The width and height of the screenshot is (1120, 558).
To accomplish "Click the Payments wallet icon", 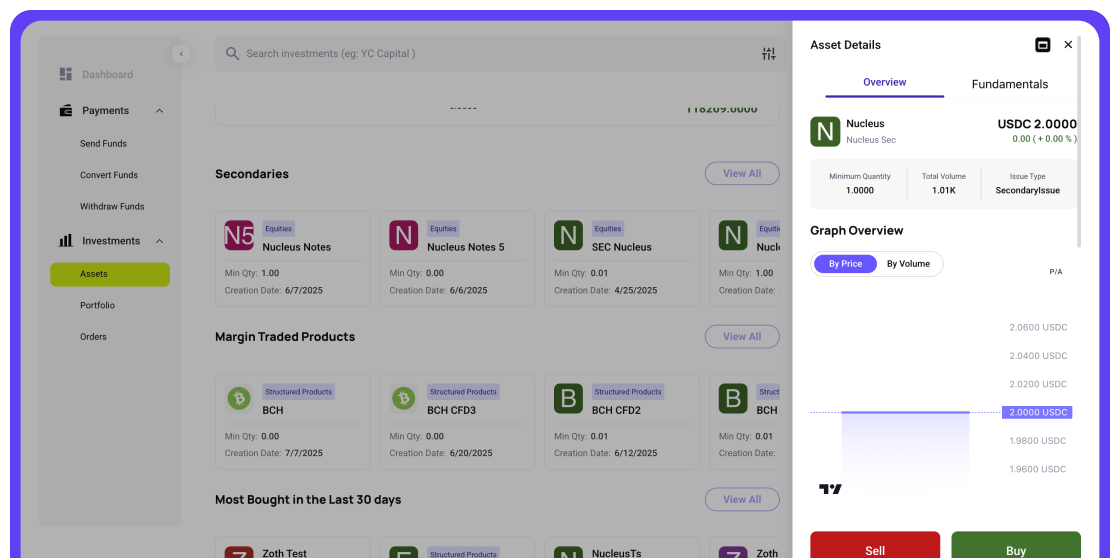I will click(x=66, y=110).
